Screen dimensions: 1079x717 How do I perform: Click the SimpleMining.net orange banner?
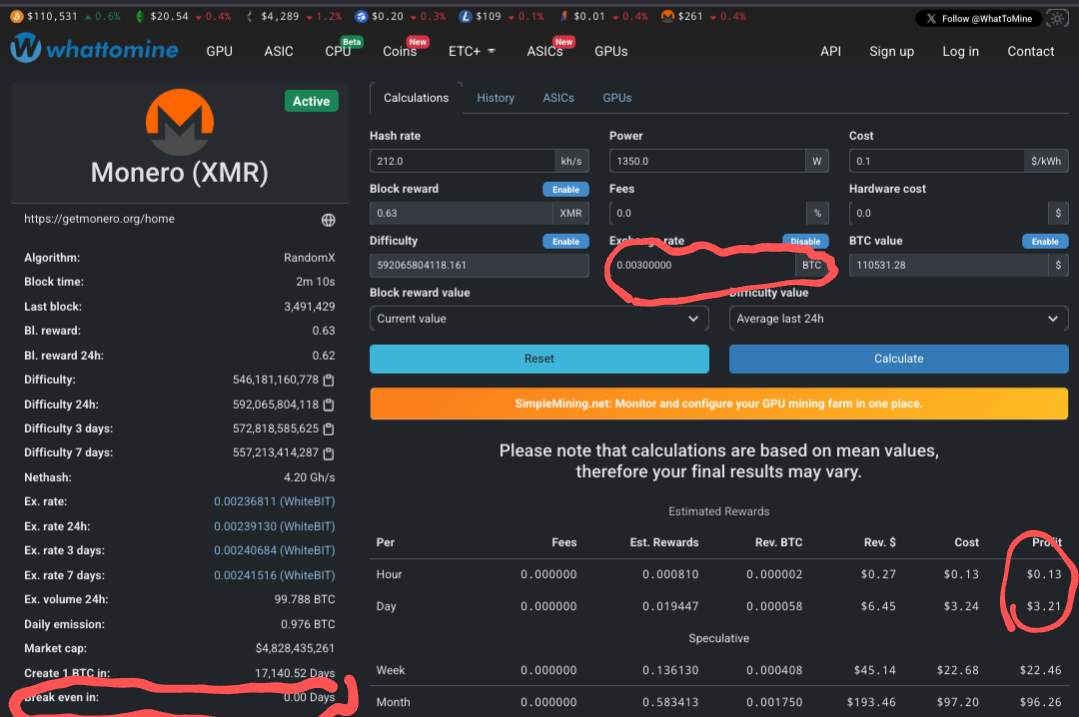pos(718,404)
